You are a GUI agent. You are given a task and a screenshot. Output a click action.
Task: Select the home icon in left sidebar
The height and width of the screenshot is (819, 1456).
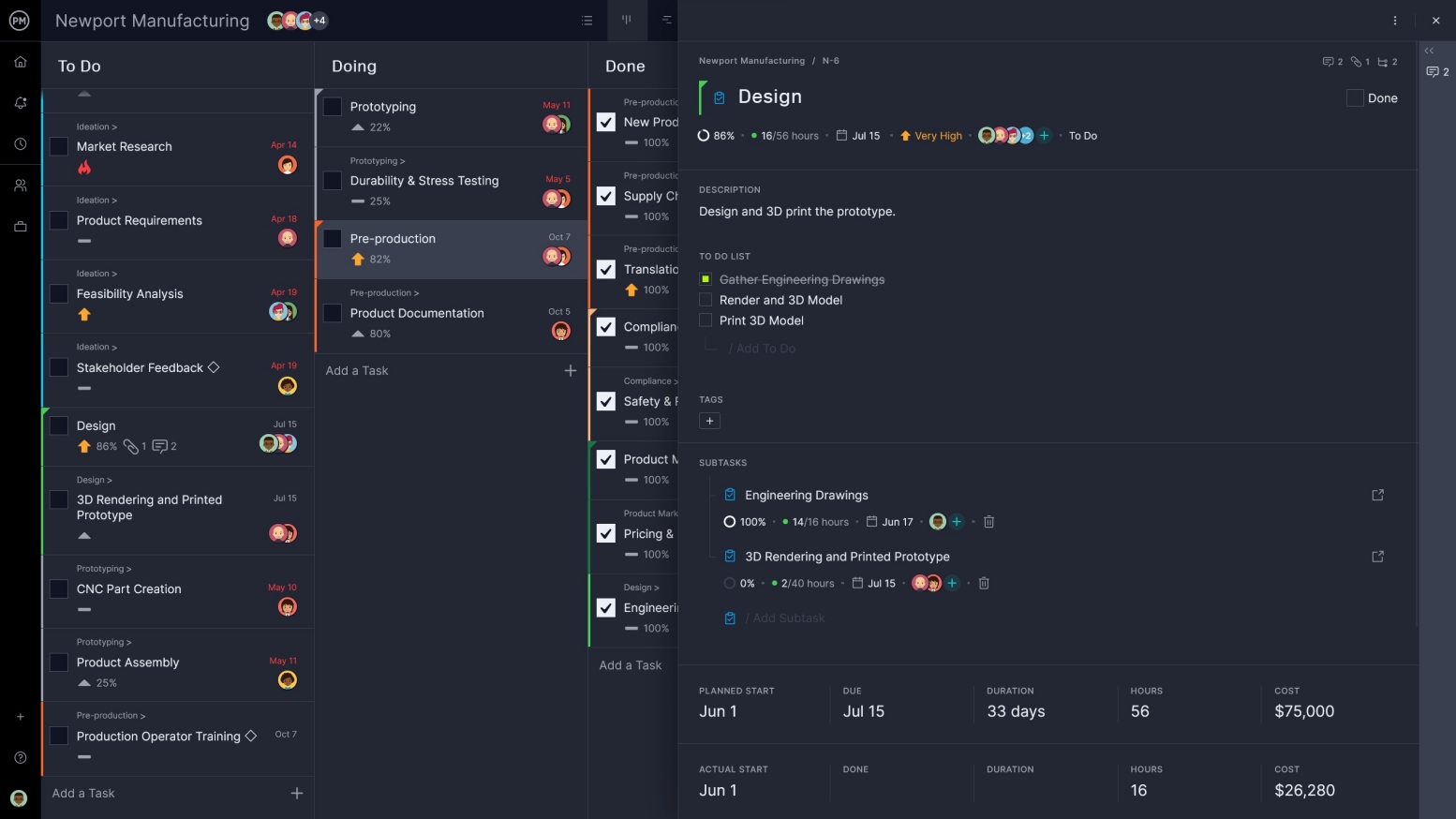20,61
